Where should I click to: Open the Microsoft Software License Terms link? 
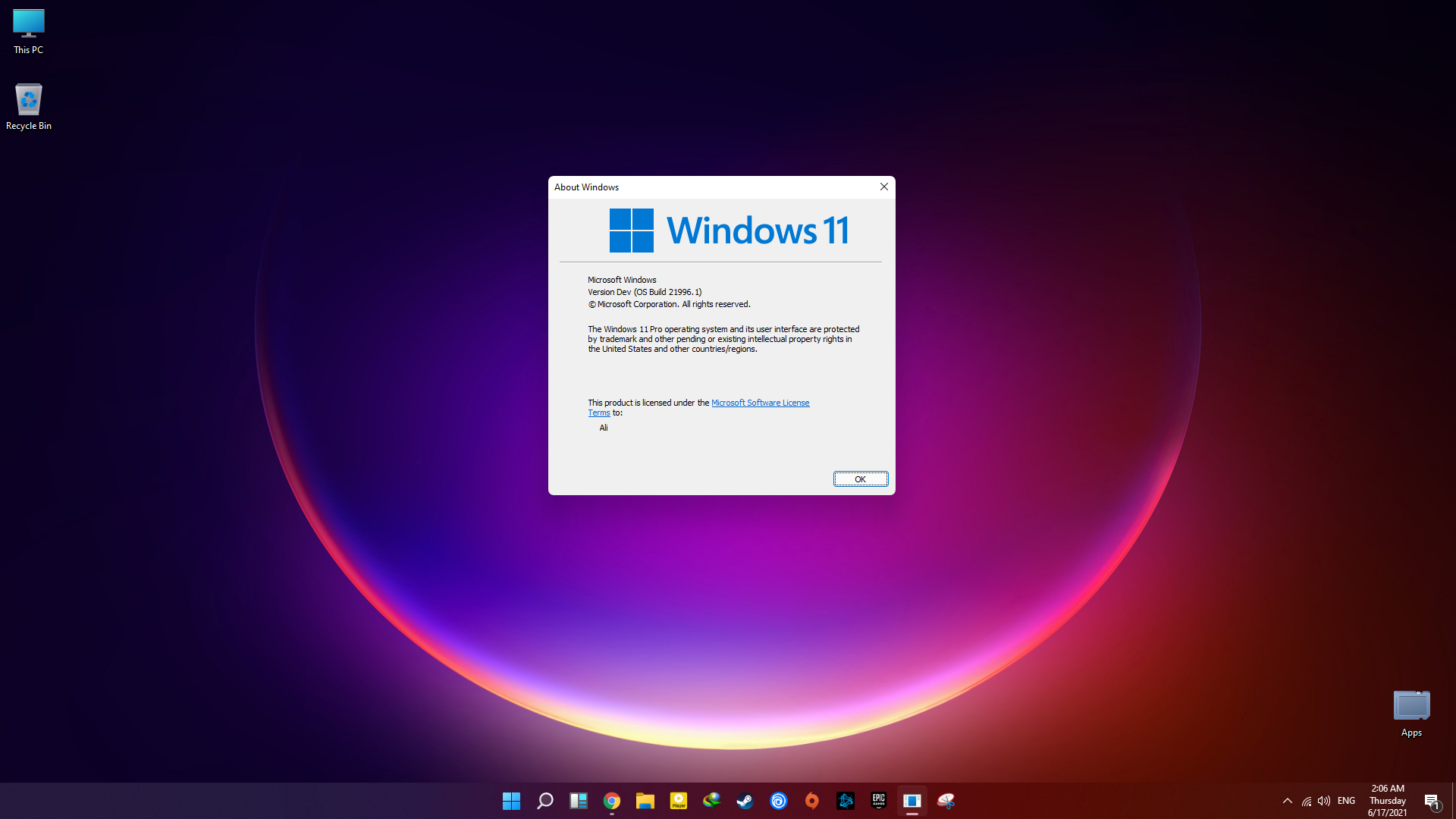pyautogui.click(x=760, y=403)
